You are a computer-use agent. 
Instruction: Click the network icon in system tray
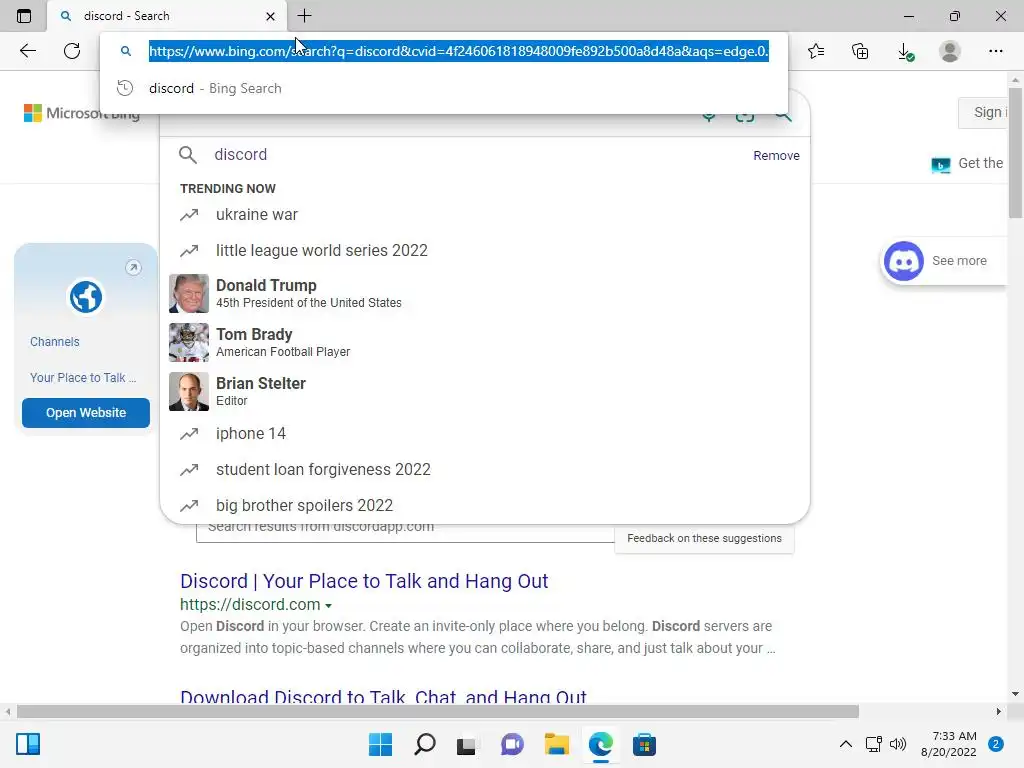873,744
